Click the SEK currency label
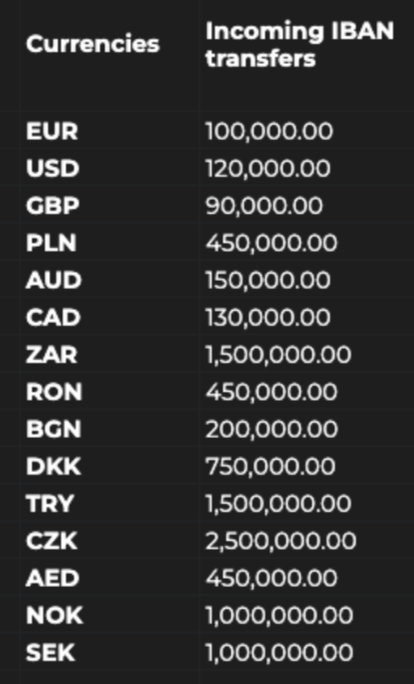This screenshot has height=684, width=414. tap(51, 653)
